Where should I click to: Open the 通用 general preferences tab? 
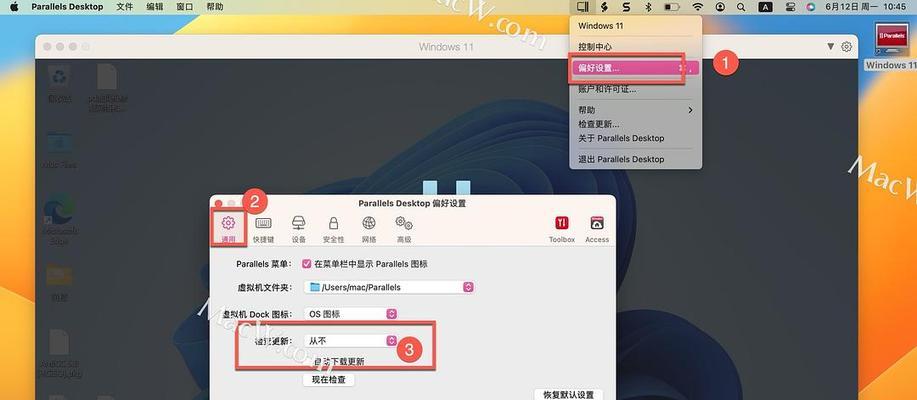pos(228,229)
